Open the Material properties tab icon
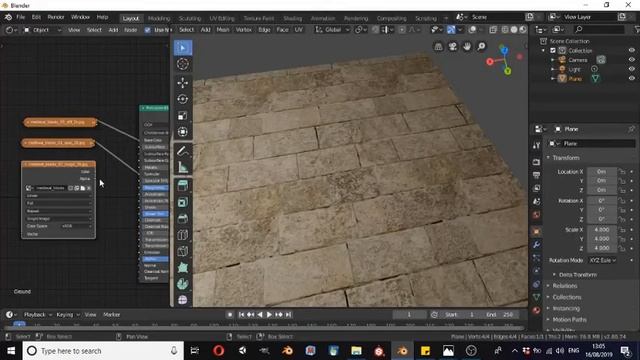The width and height of the screenshot is (640, 360). (x=536, y=310)
